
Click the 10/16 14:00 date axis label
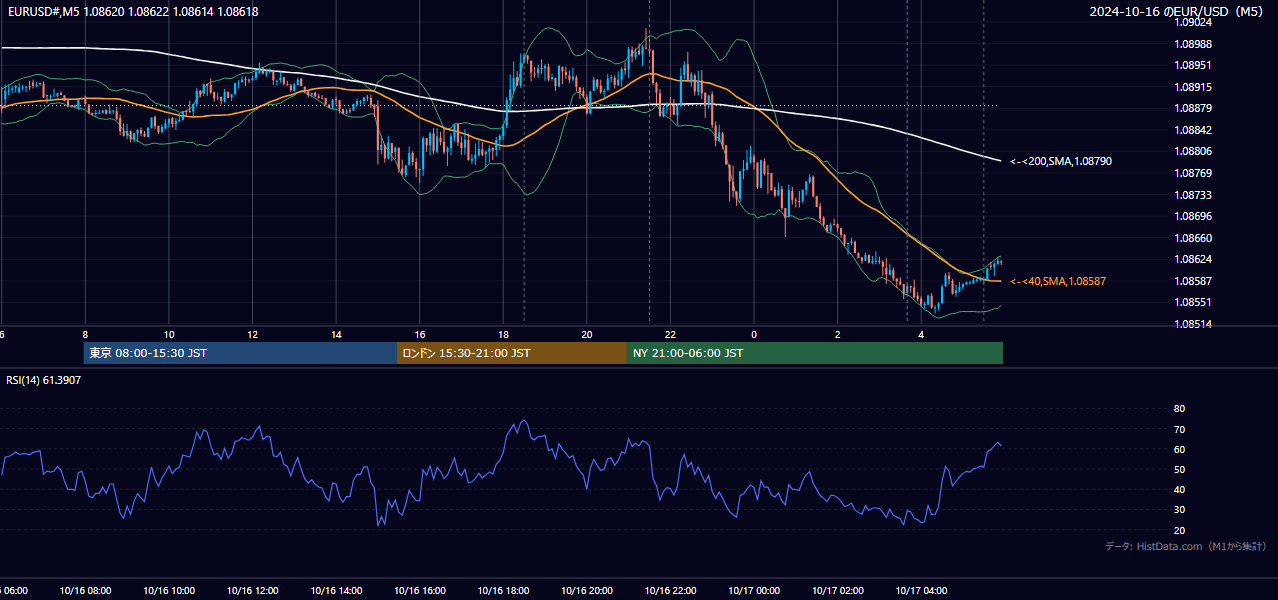tap(336, 591)
